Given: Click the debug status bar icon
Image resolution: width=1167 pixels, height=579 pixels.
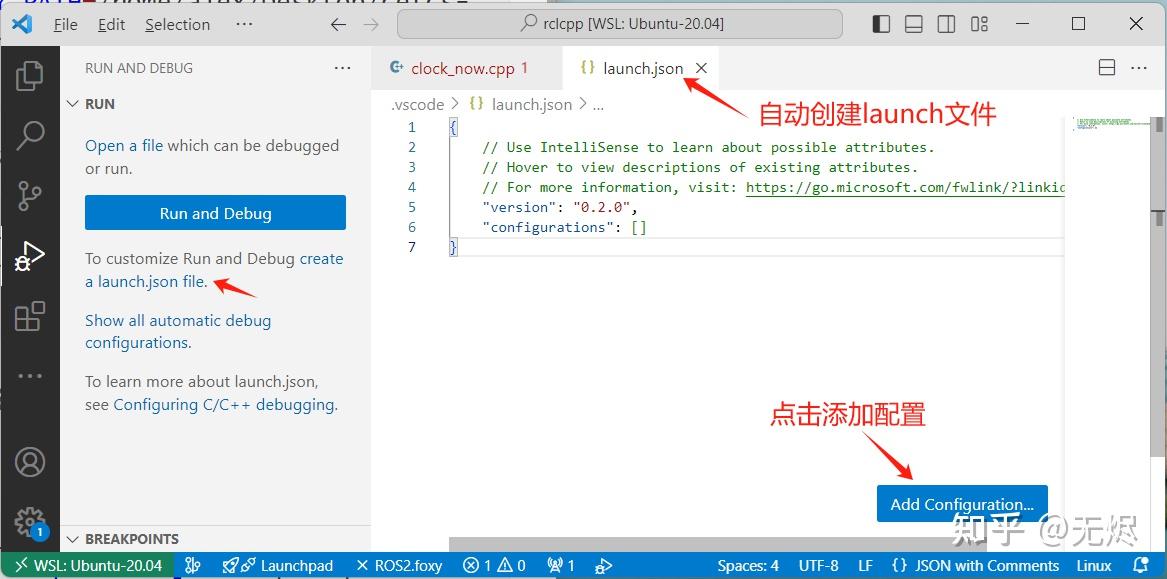Looking at the screenshot, I should [604, 566].
